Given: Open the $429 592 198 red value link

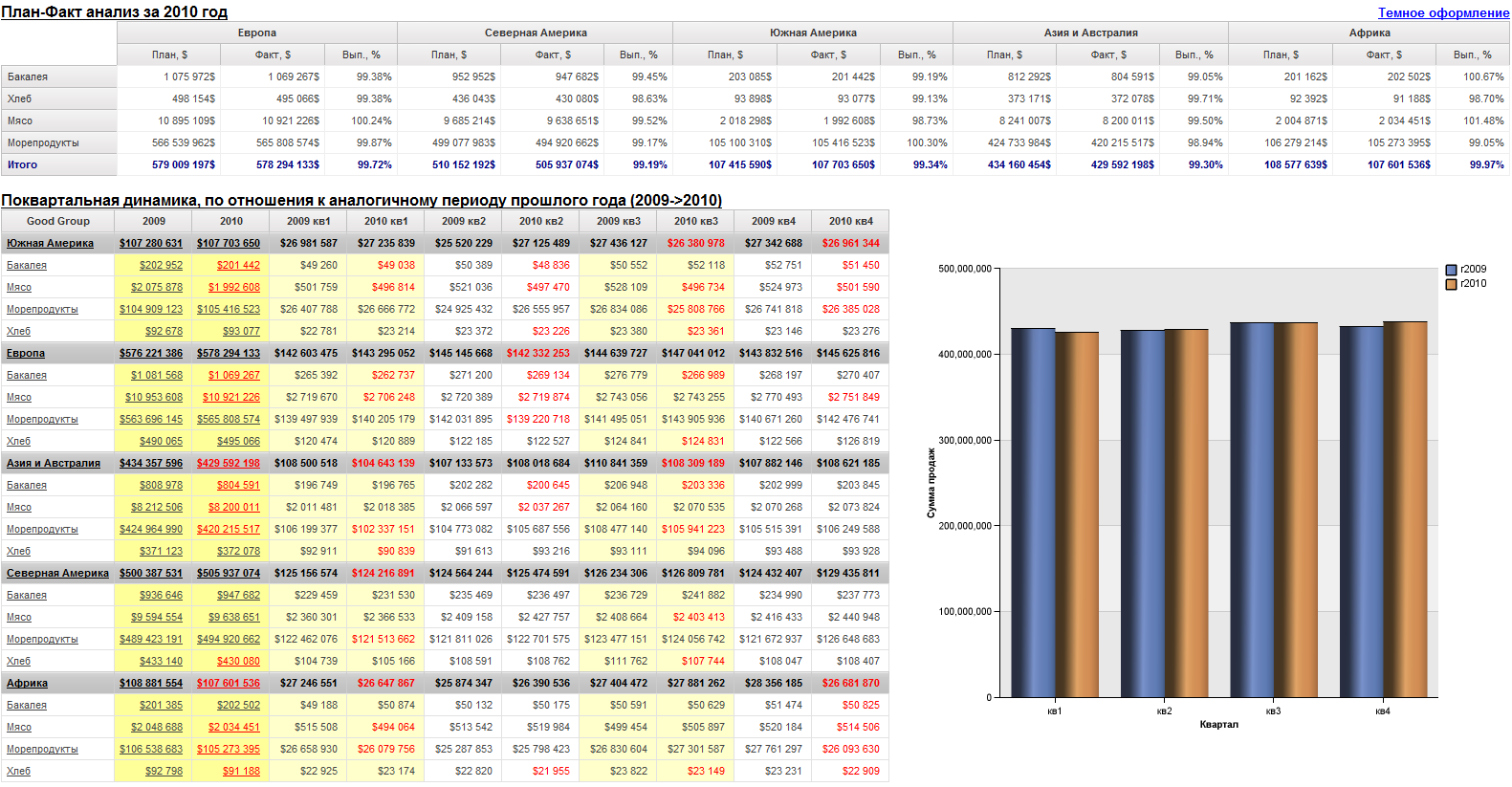Looking at the screenshot, I should tap(229, 463).
